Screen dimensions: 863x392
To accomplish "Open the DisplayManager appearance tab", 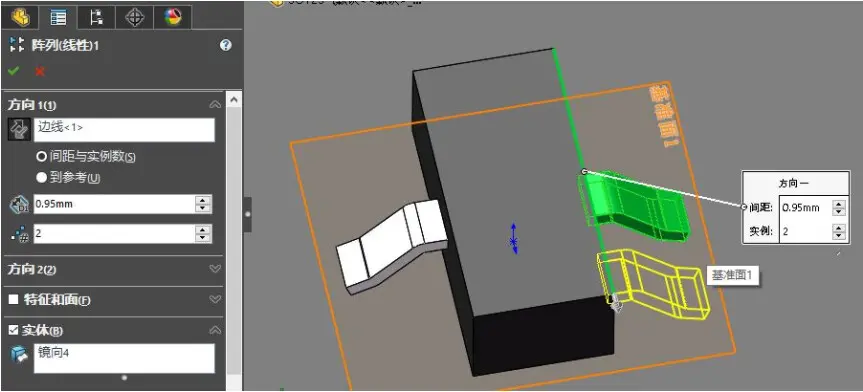I will point(172,17).
